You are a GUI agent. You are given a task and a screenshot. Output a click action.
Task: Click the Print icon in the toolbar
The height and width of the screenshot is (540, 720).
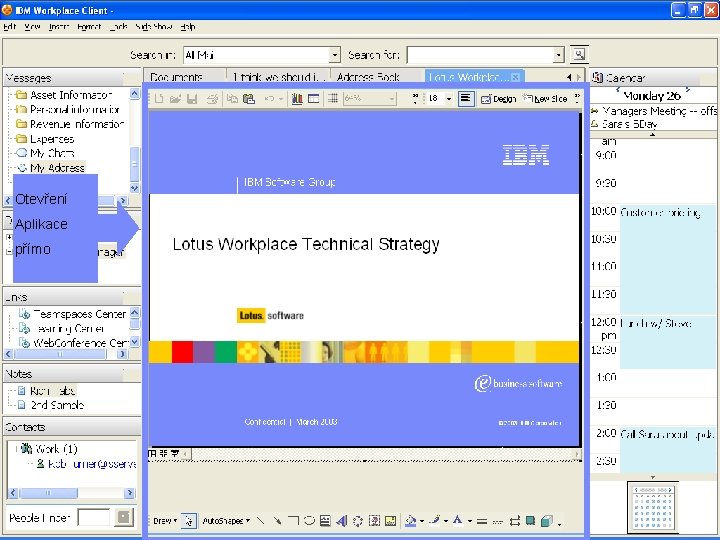[212, 99]
